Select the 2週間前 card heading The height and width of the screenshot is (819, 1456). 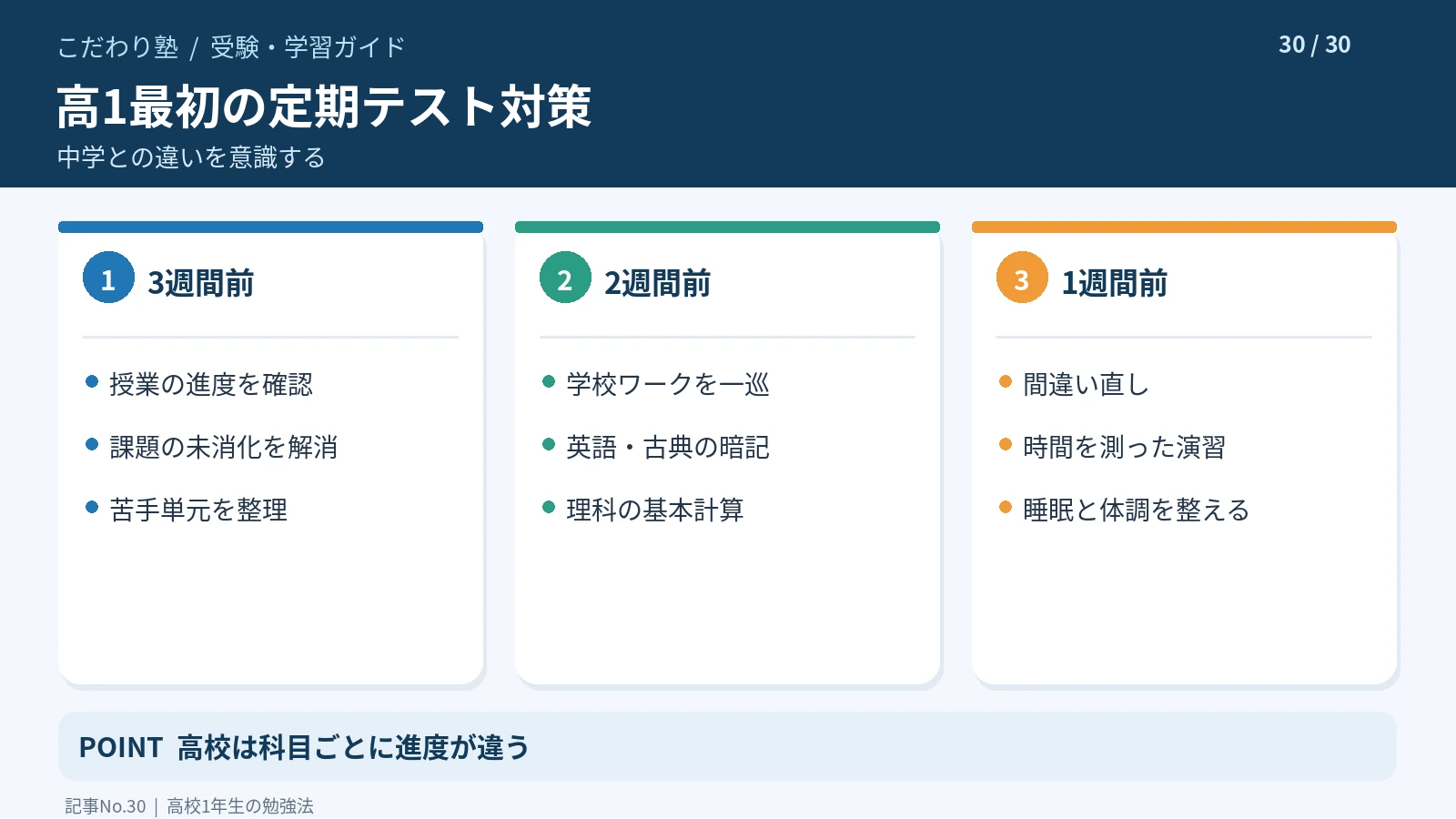tap(658, 283)
